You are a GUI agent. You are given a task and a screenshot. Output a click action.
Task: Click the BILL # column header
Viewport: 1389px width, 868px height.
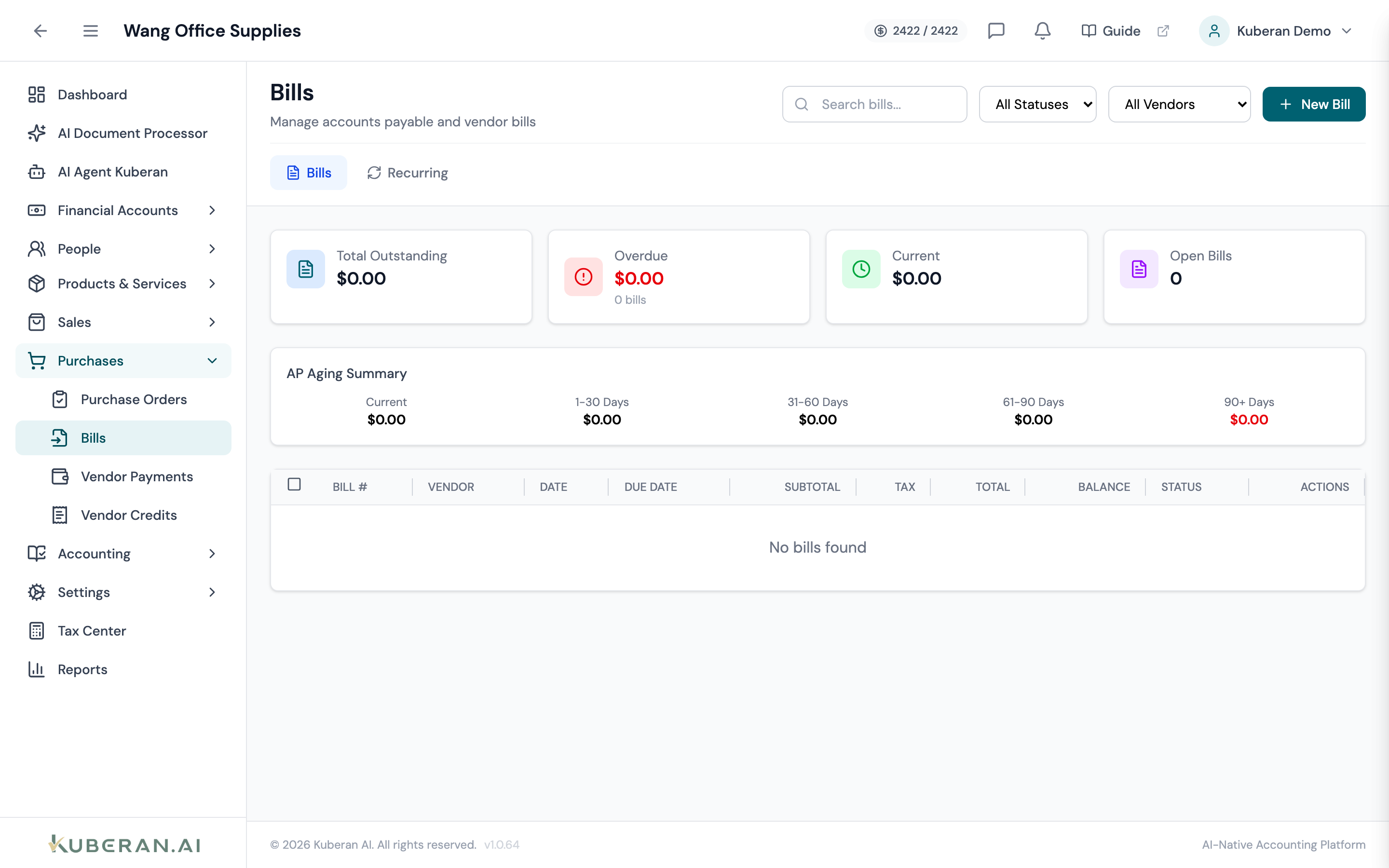350,487
